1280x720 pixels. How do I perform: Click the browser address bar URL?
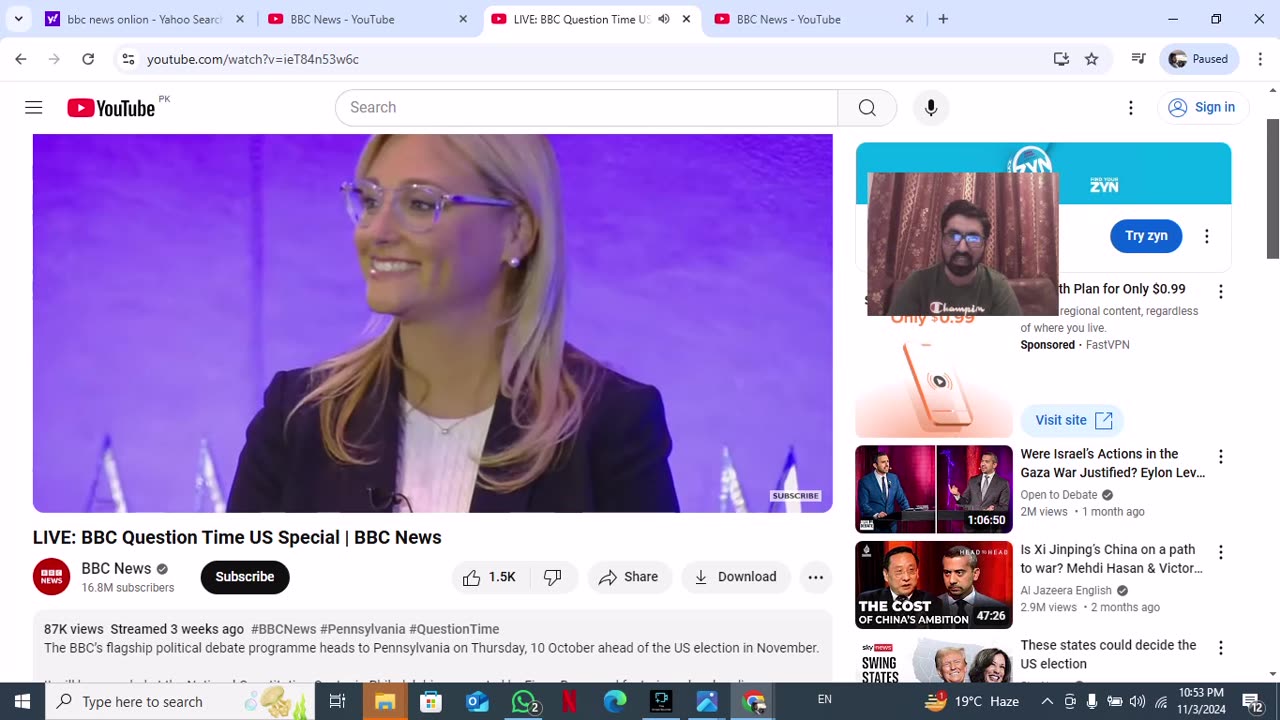point(253,59)
